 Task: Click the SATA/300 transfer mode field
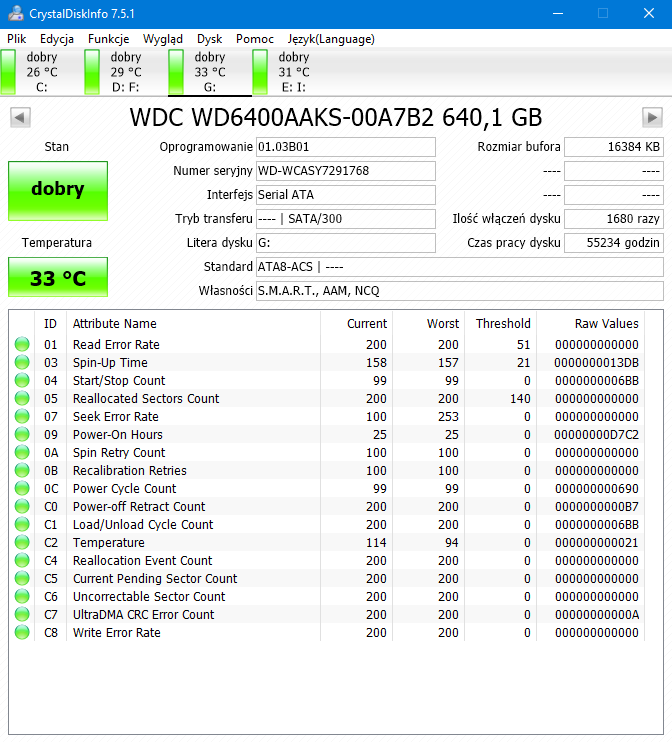click(345, 219)
